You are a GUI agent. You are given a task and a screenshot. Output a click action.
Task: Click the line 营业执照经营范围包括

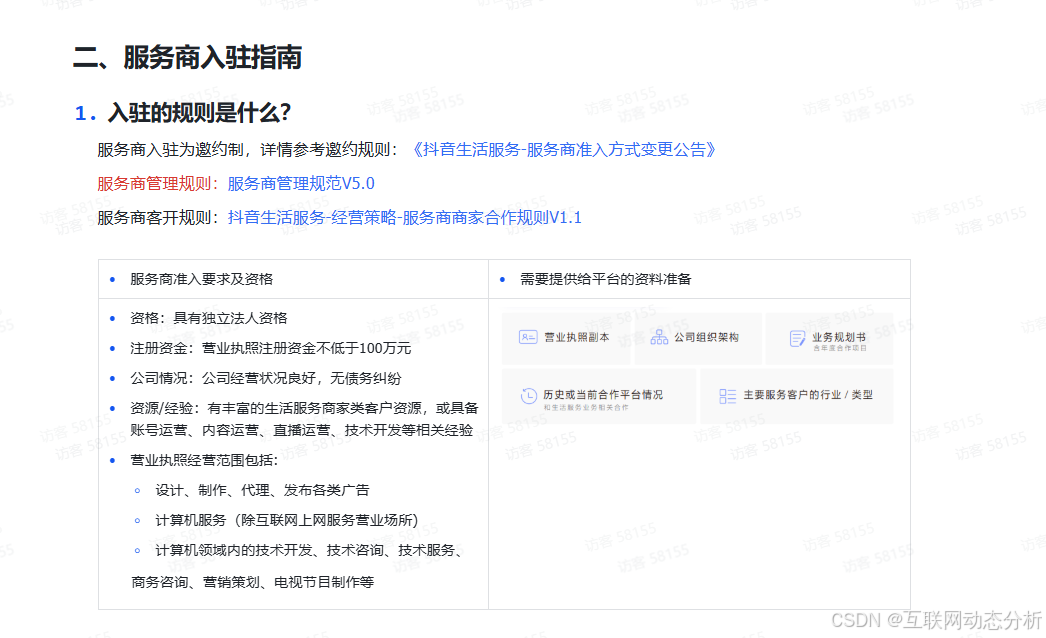(x=204, y=460)
